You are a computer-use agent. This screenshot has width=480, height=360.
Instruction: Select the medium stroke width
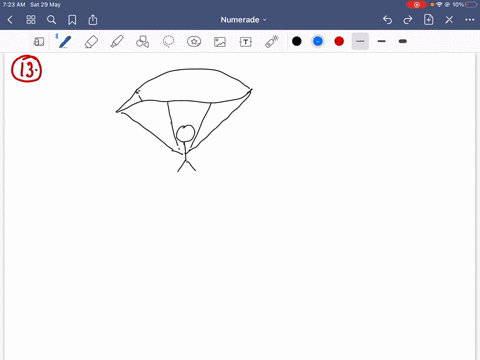click(382, 41)
